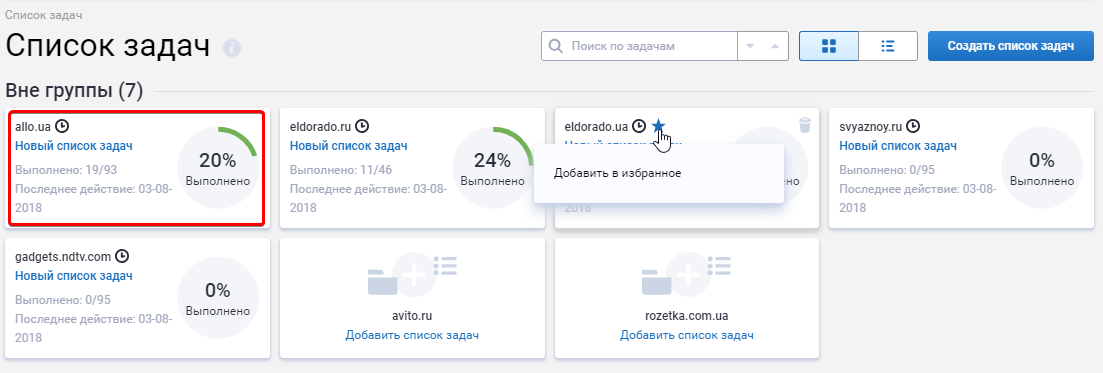1103x373 pixels.
Task: Click the down arrow in search box
Action: pyautogui.click(x=750, y=46)
